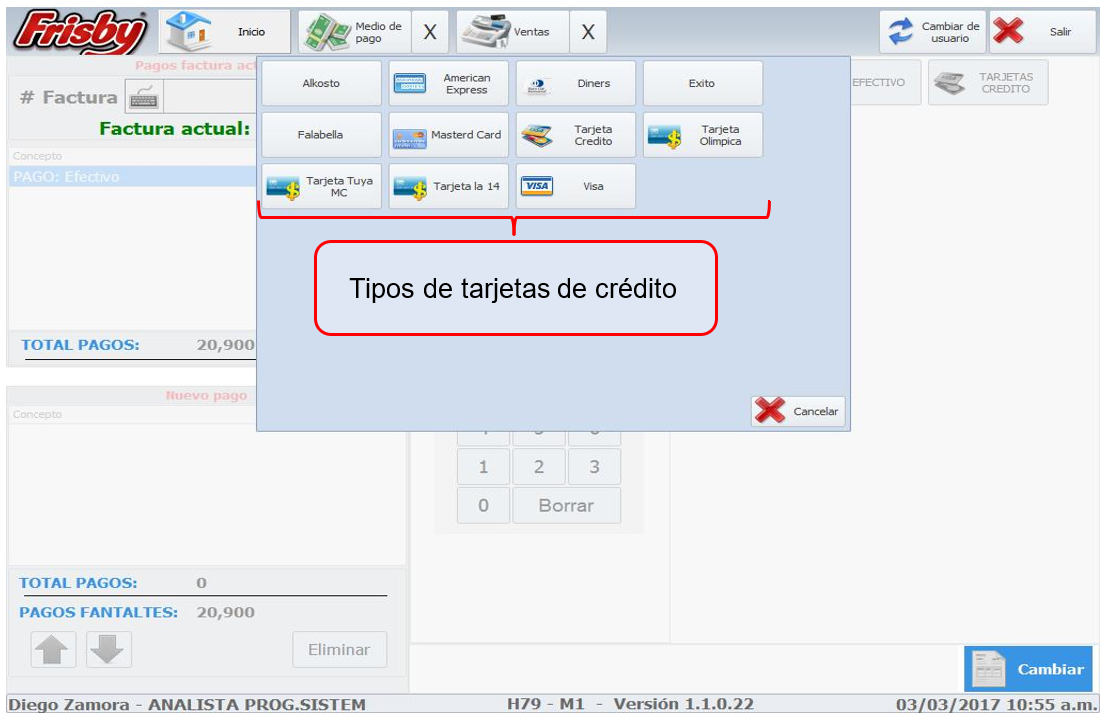Switch to the Medio de pago tab
The height and width of the screenshot is (720, 1105).
354,32
